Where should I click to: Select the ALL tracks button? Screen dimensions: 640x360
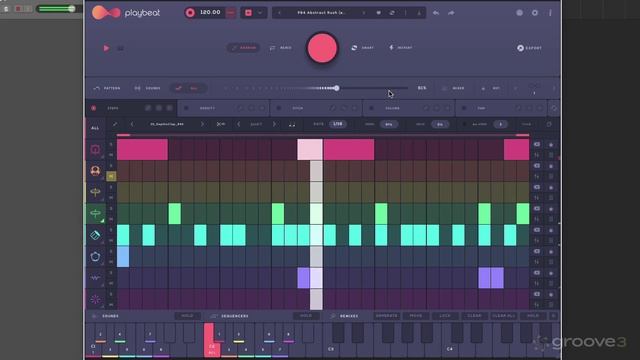pyautogui.click(x=95, y=128)
